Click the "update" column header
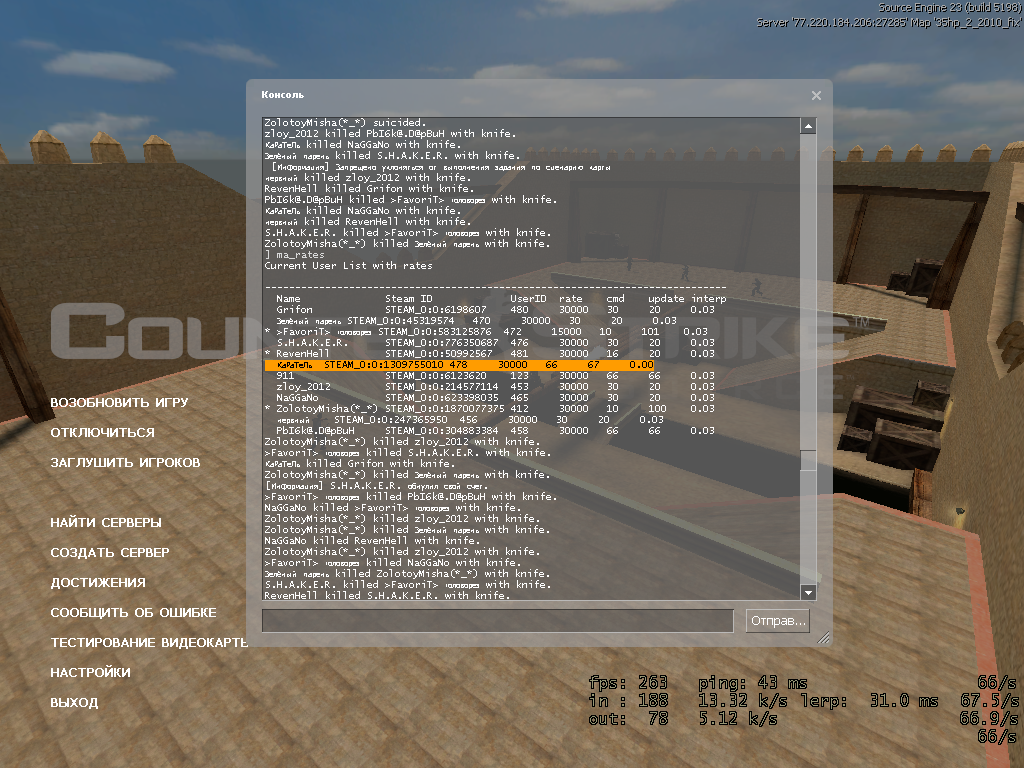 click(666, 298)
